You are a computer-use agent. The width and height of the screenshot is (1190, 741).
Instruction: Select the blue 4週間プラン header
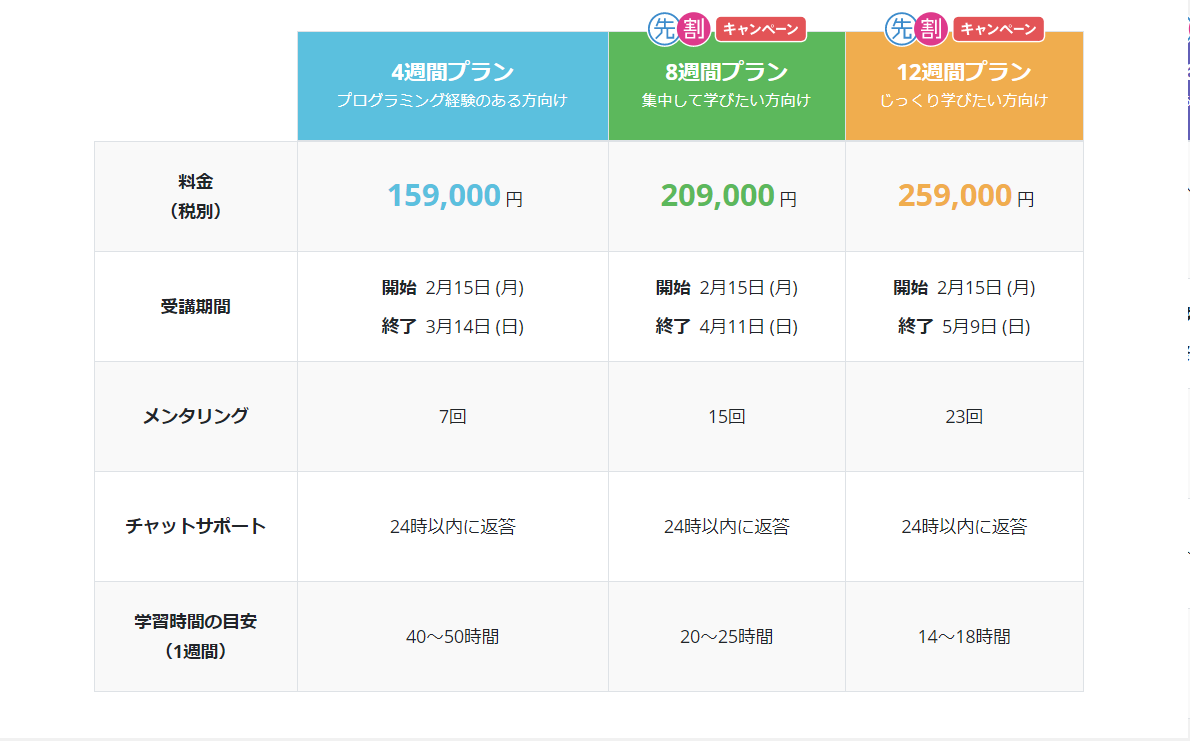(452, 85)
